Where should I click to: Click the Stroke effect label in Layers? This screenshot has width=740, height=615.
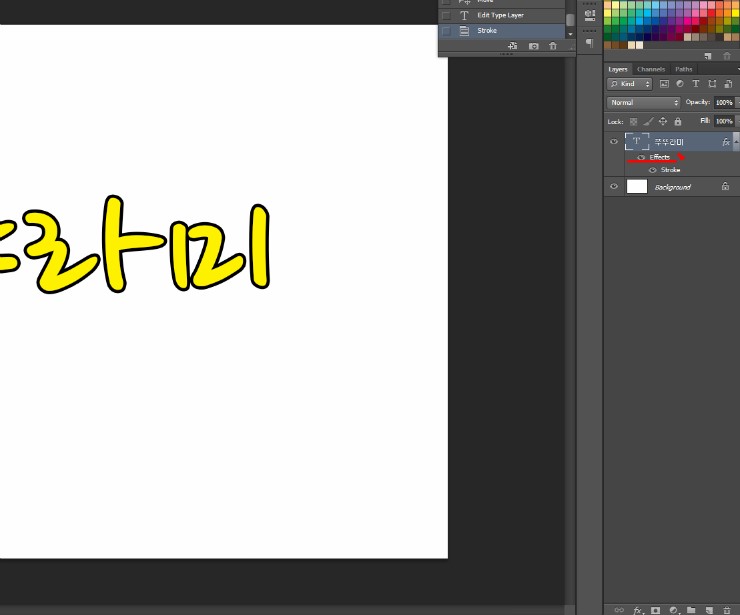[670, 170]
